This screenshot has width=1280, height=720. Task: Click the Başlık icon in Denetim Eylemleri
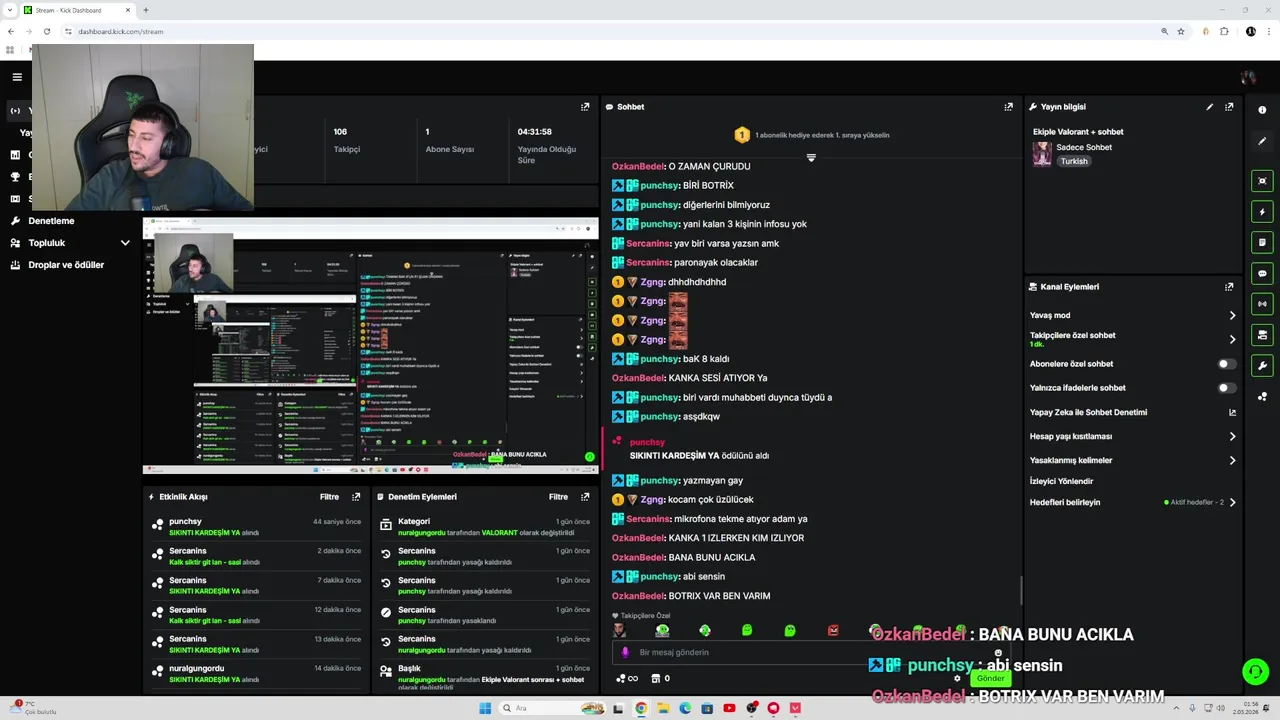pos(386,671)
